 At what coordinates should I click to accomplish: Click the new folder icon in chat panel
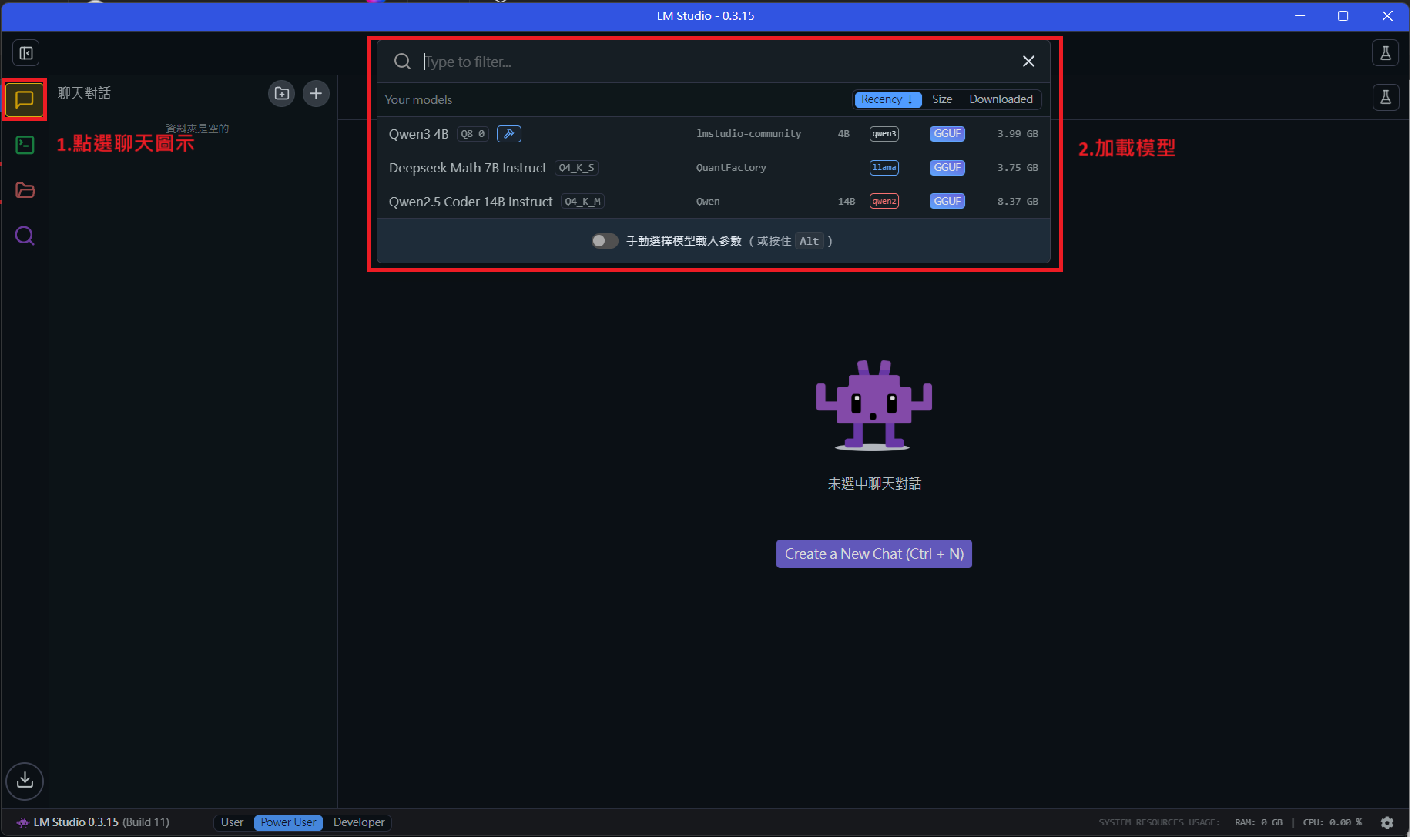(x=282, y=93)
